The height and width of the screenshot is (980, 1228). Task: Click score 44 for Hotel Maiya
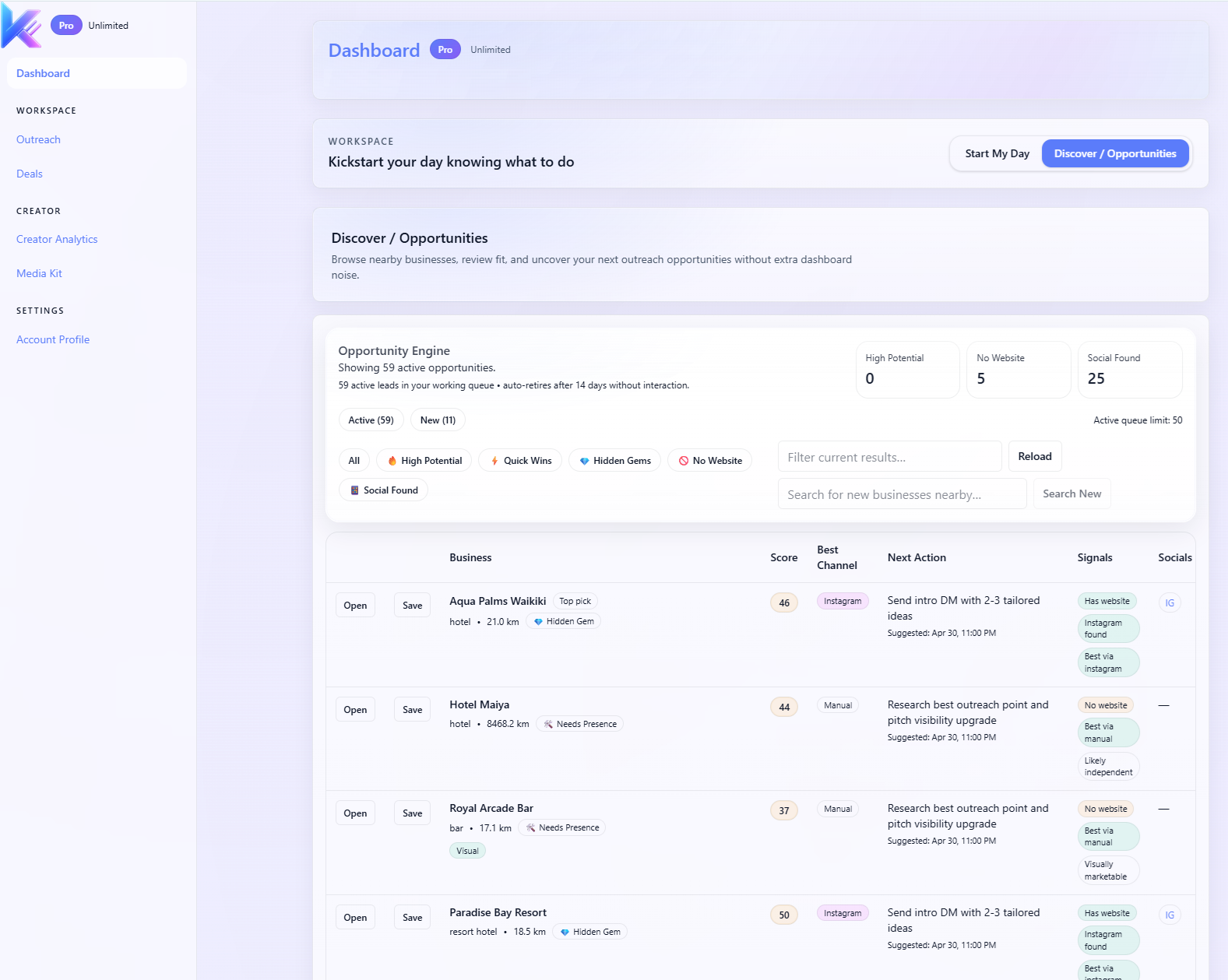(784, 708)
